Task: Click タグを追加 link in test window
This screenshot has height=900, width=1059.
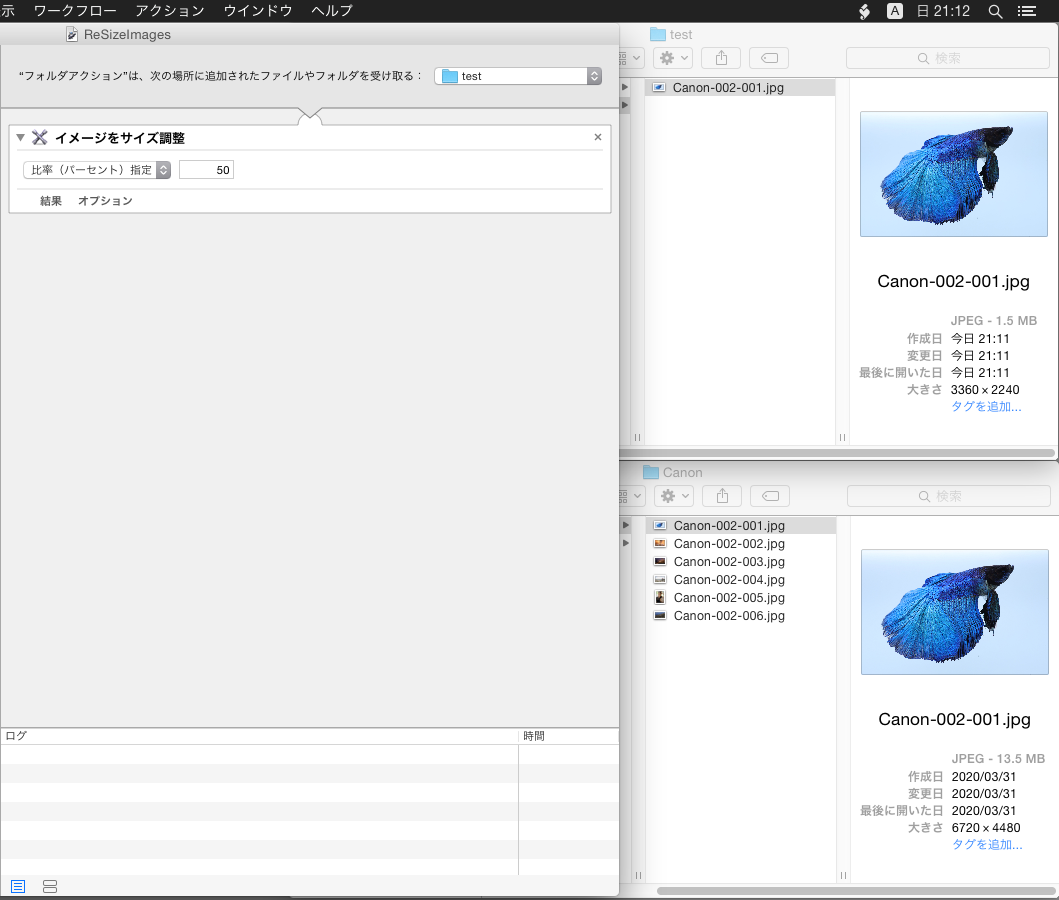Action: click(x=986, y=406)
